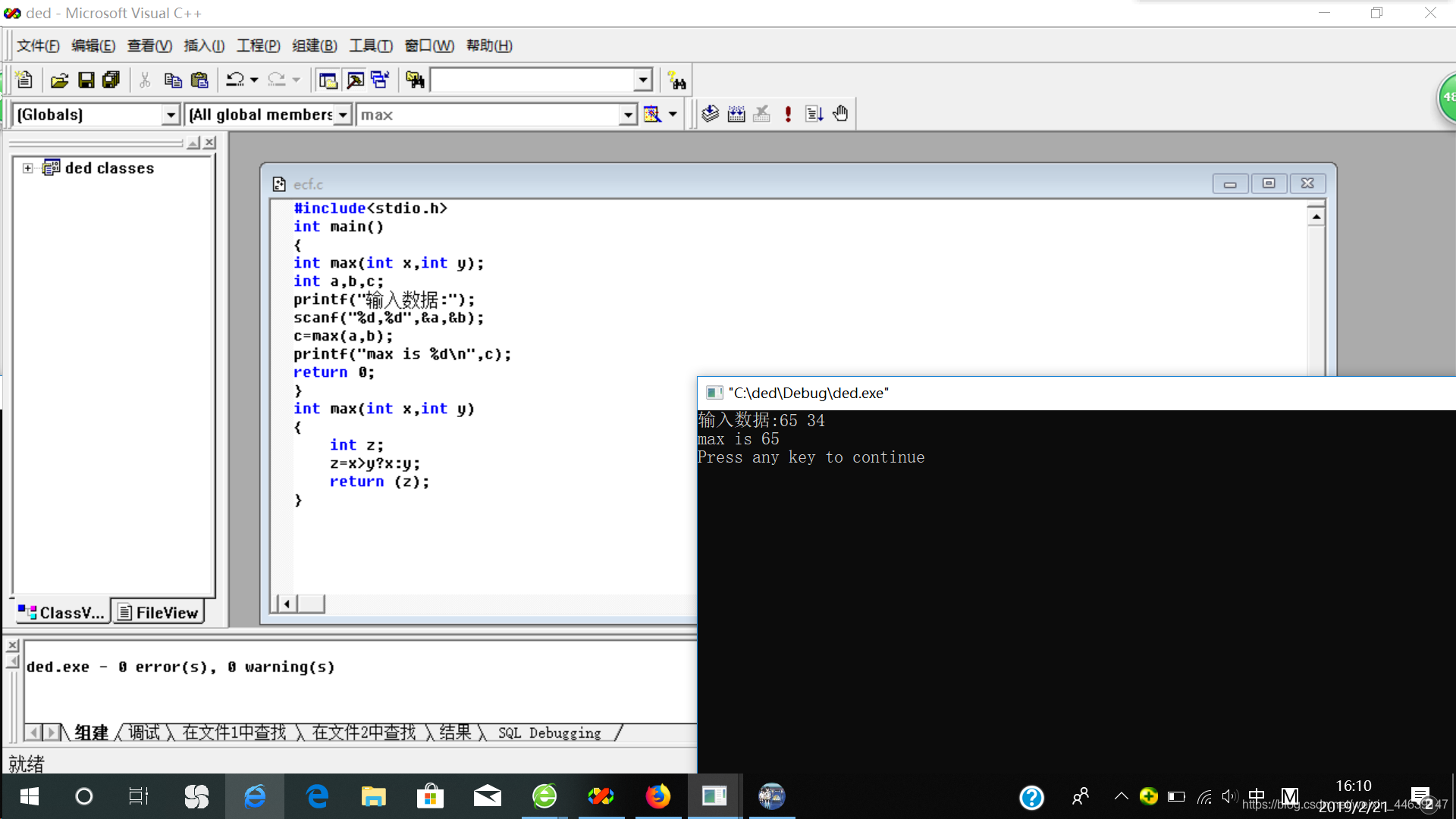The width and height of the screenshot is (1456, 819).
Task: Save the file with the floppy disk icon
Action: [86, 80]
